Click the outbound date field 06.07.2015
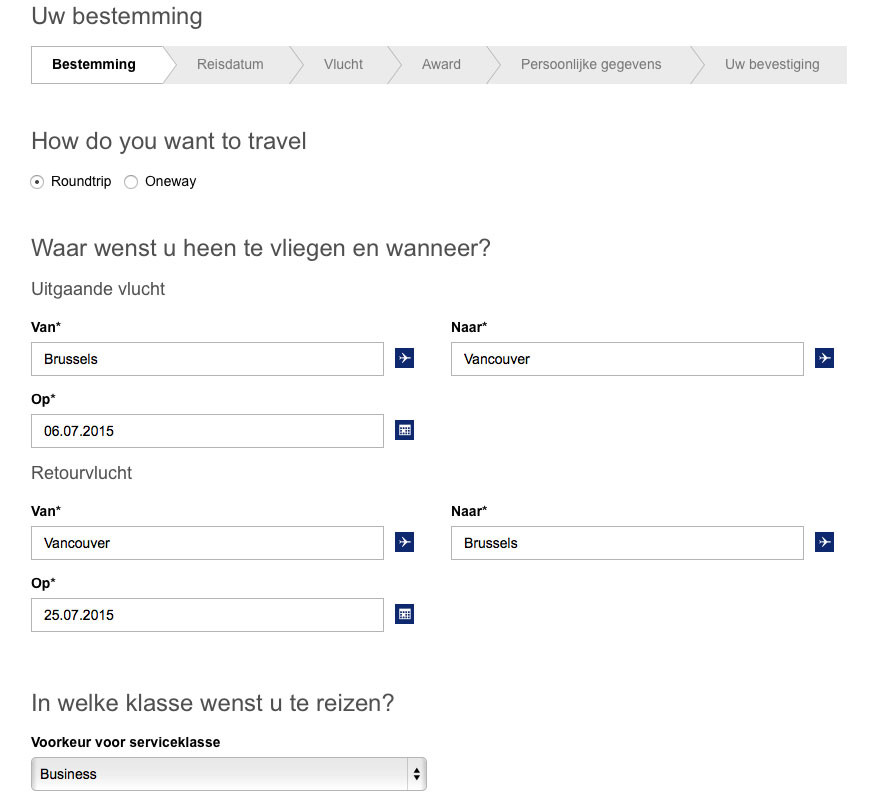 point(207,431)
